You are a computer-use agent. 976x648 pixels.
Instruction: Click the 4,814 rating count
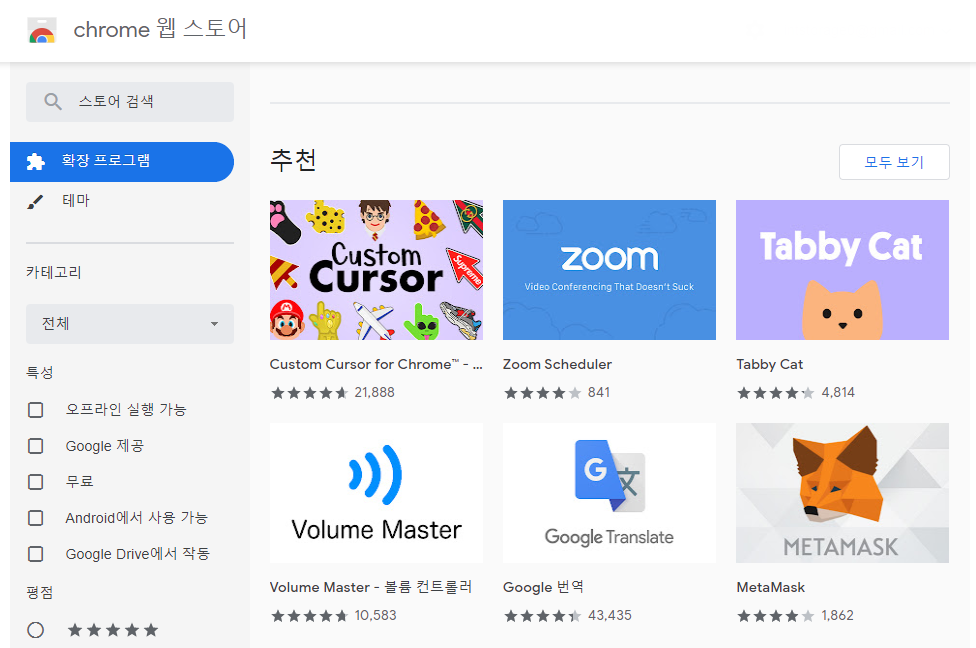[x=838, y=392]
